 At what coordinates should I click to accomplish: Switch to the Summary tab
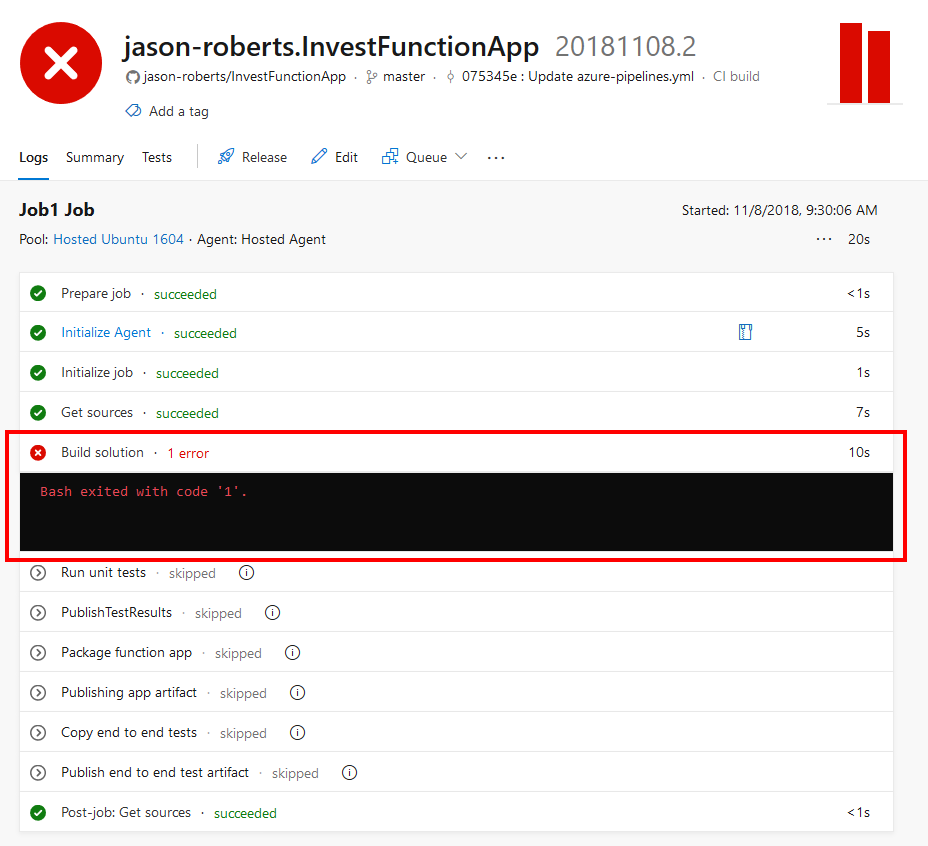tap(94, 157)
